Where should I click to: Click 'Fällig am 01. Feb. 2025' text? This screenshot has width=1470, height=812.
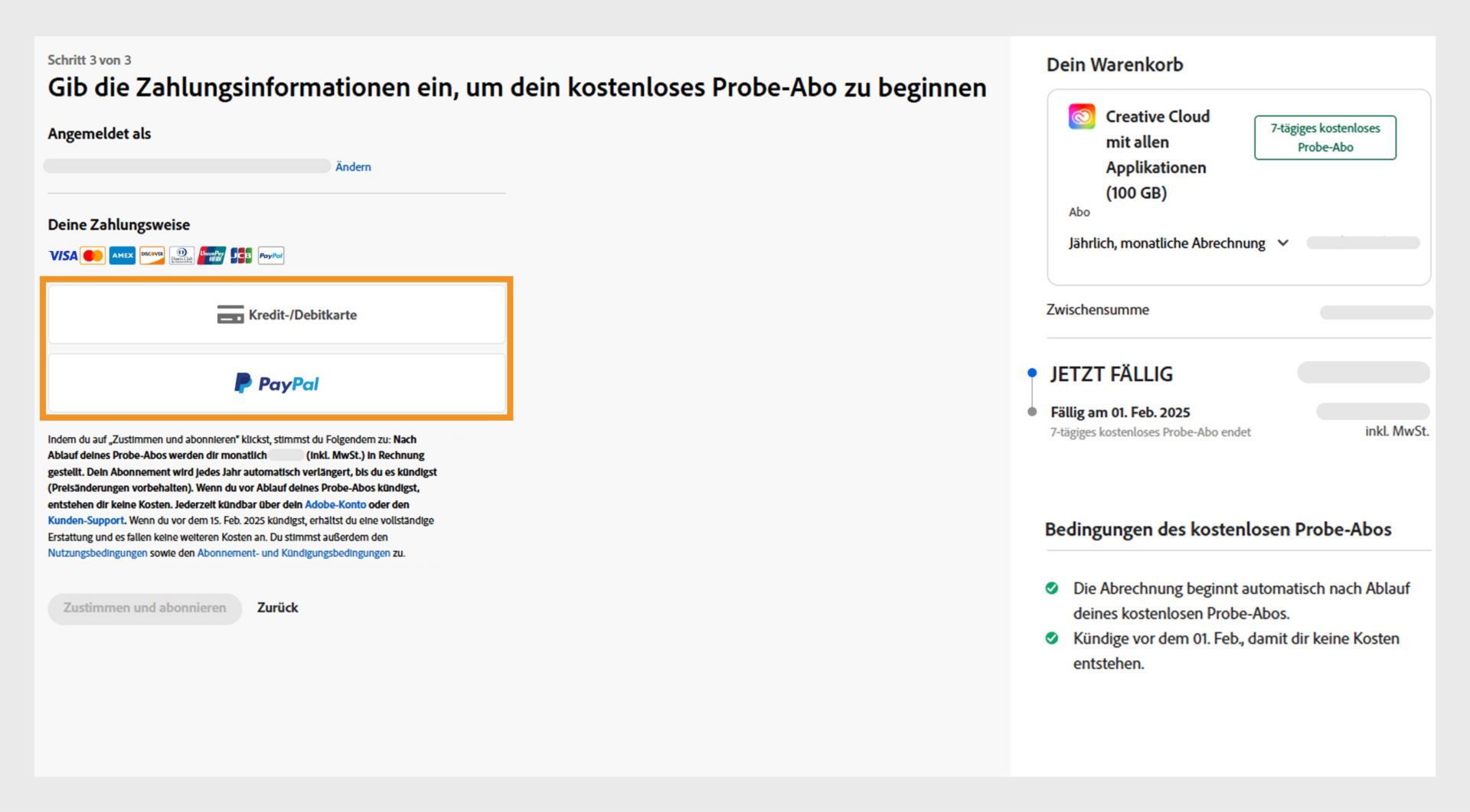pyautogui.click(x=1120, y=413)
